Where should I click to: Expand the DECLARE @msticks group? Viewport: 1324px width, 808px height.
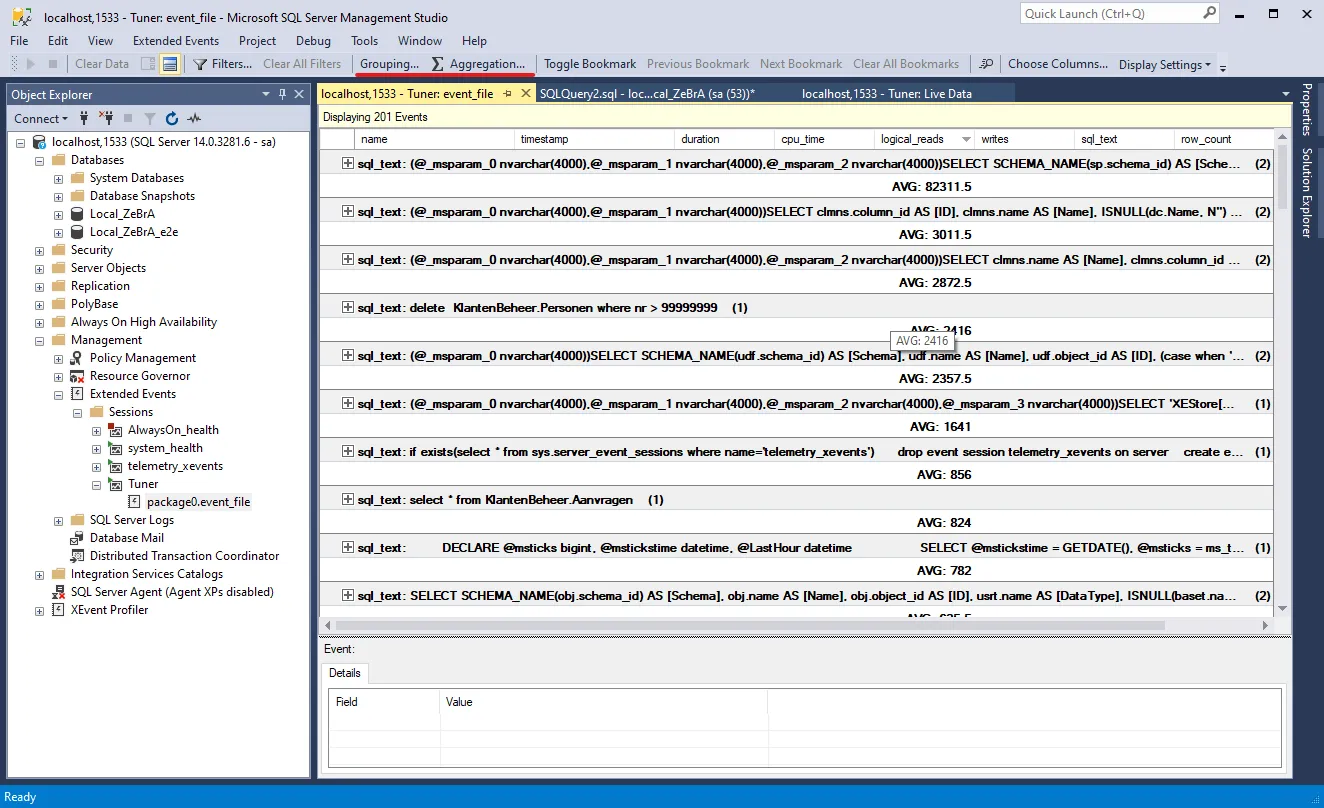point(348,547)
